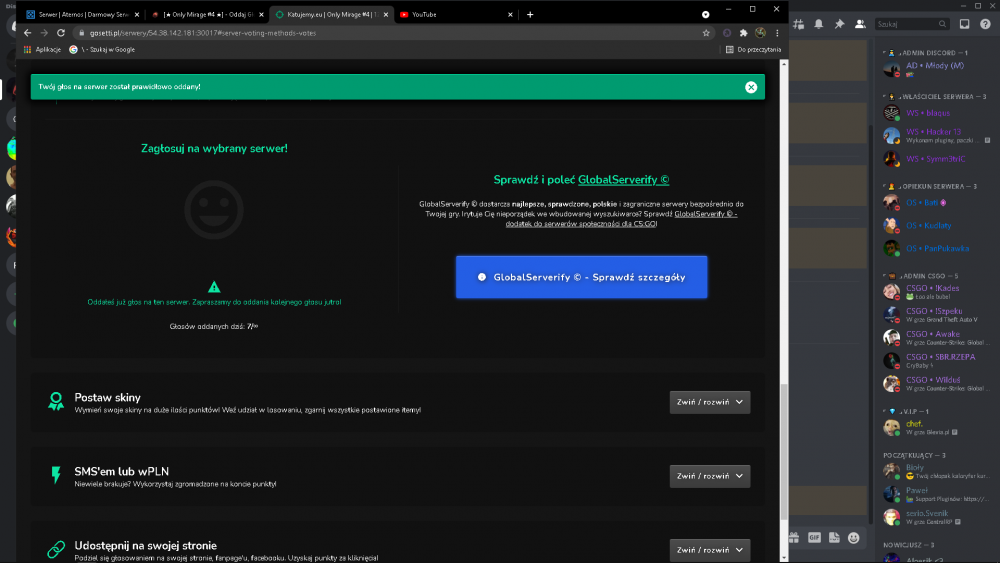Viewport: 1000px width, 563px height.
Task: Select member 'CSGO • Wilduś'
Action: click(936, 383)
